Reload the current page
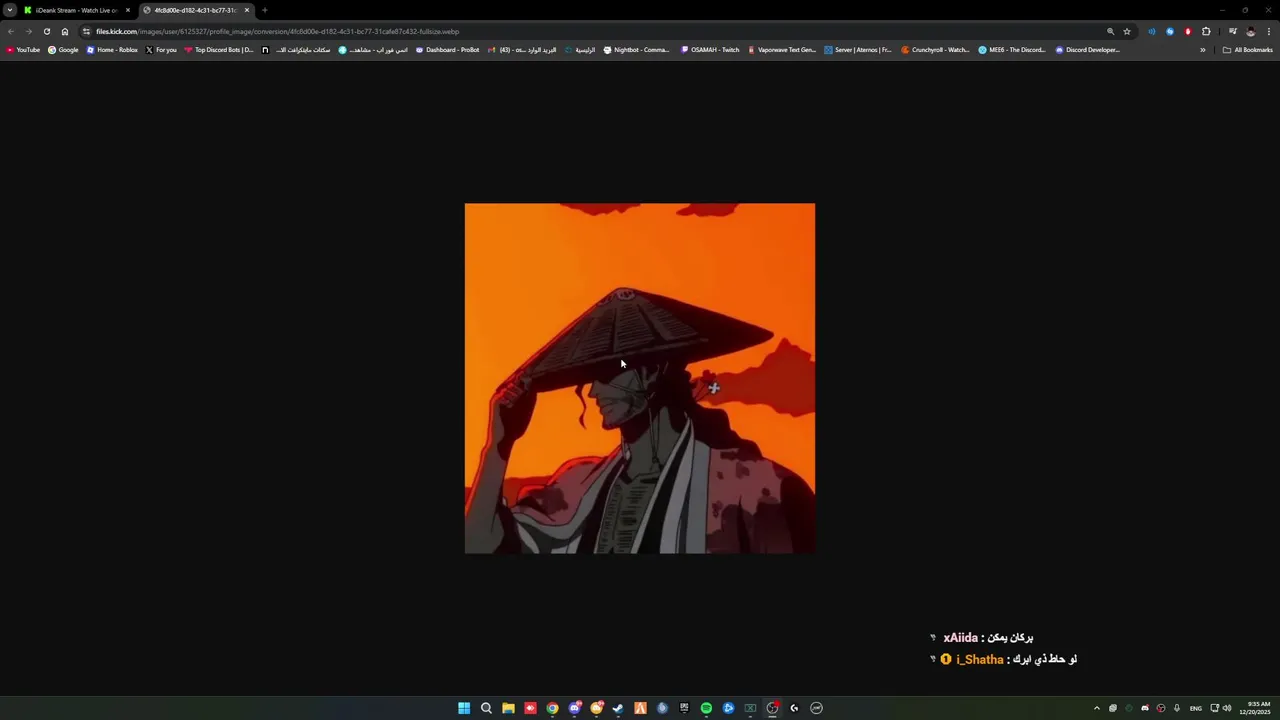The height and width of the screenshot is (720, 1280). click(x=47, y=31)
